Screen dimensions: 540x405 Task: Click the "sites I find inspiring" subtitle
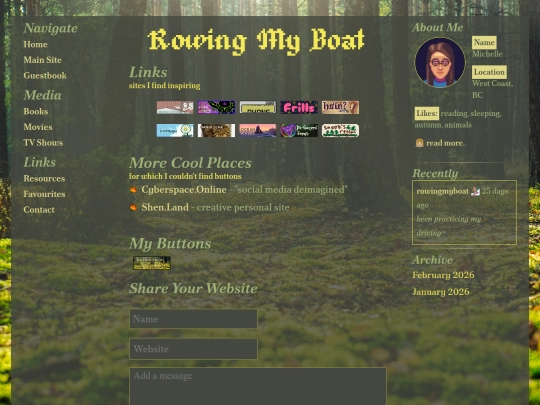click(165, 85)
